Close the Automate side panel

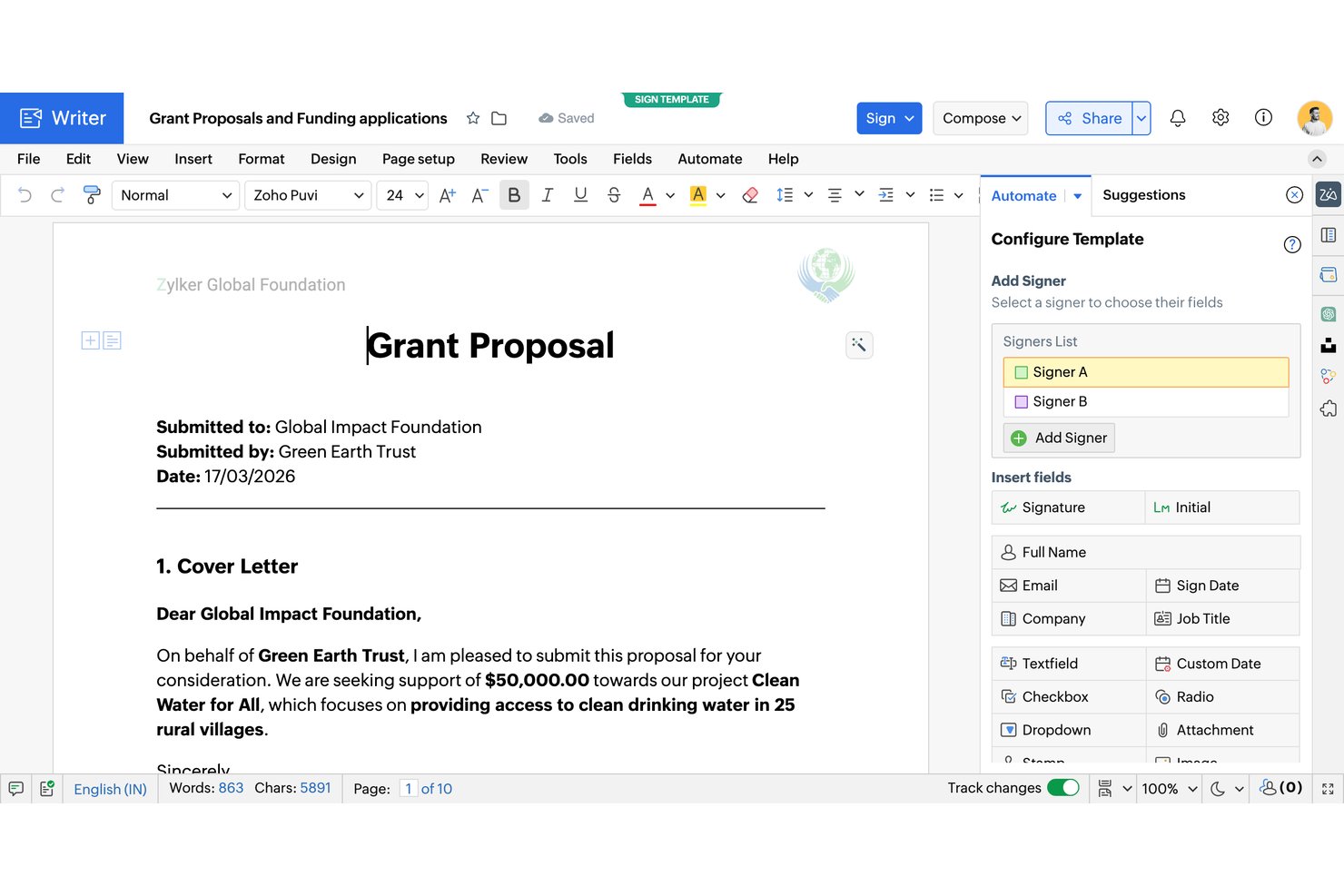tap(1295, 195)
